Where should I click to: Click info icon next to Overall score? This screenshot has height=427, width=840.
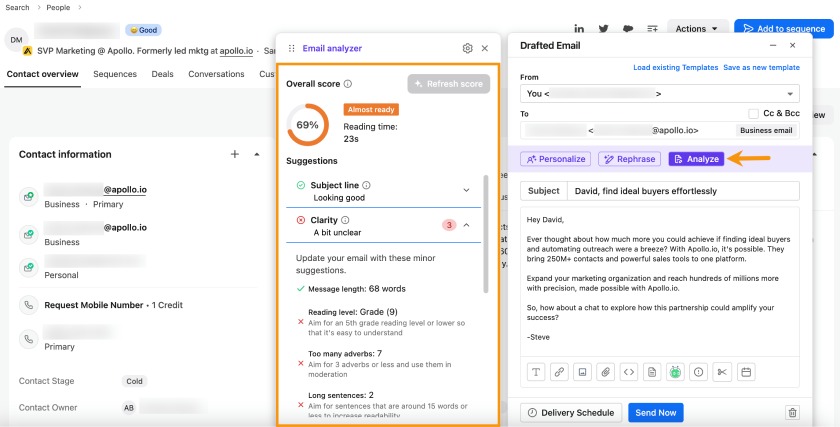pyautogui.click(x=348, y=84)
